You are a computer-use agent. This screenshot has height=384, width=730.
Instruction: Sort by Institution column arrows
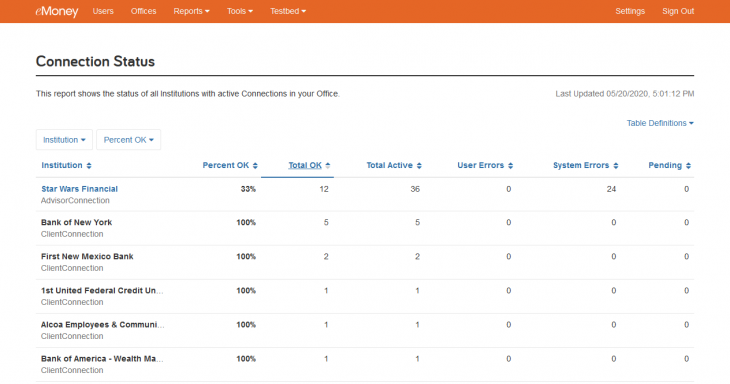tap(89, 166)
